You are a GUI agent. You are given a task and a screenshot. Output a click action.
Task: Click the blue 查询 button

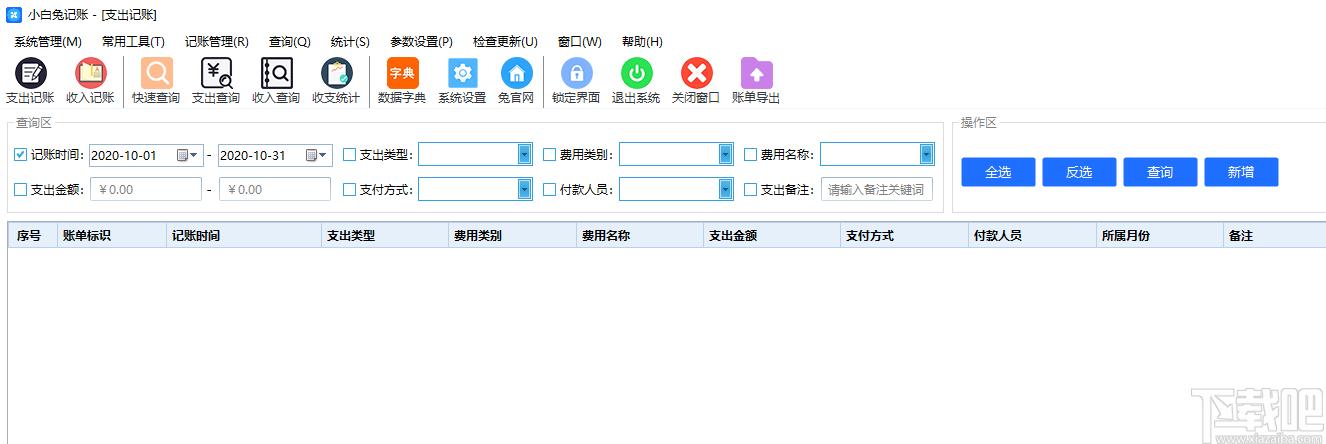point(1160,172)
